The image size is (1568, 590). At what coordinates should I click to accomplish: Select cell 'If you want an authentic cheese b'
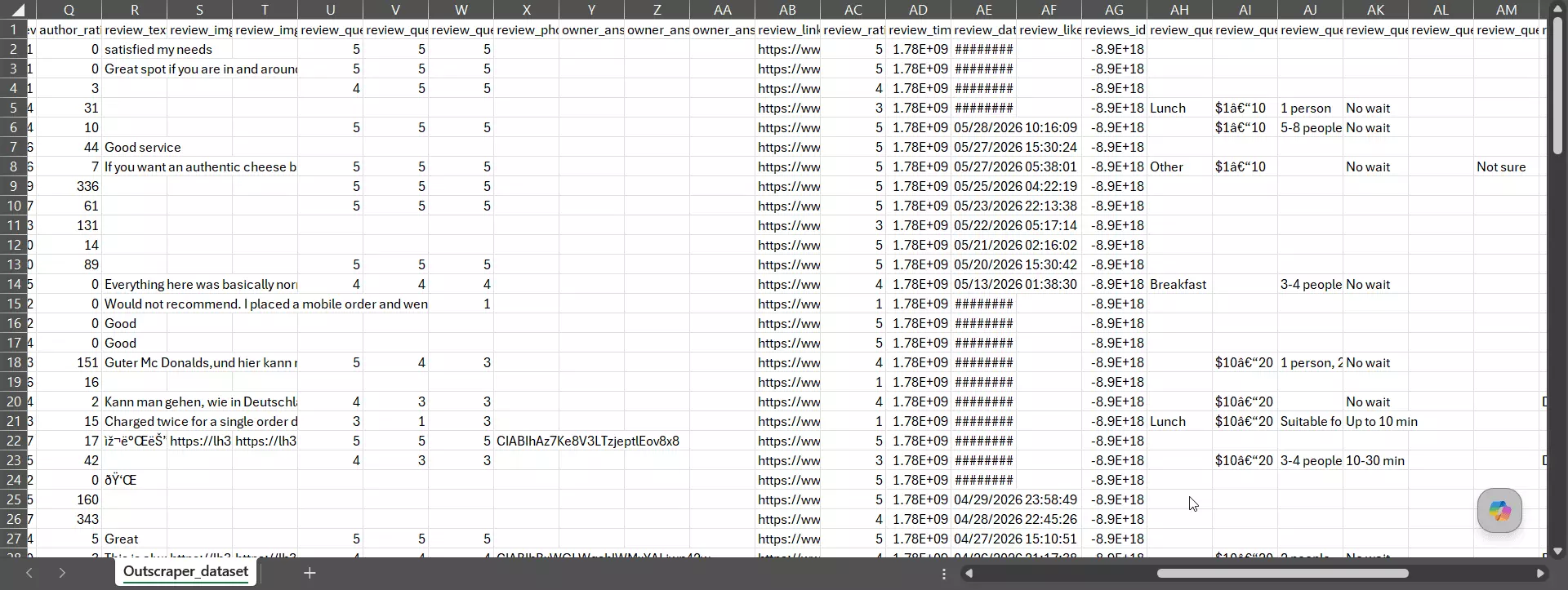click(x=135, y=166)
